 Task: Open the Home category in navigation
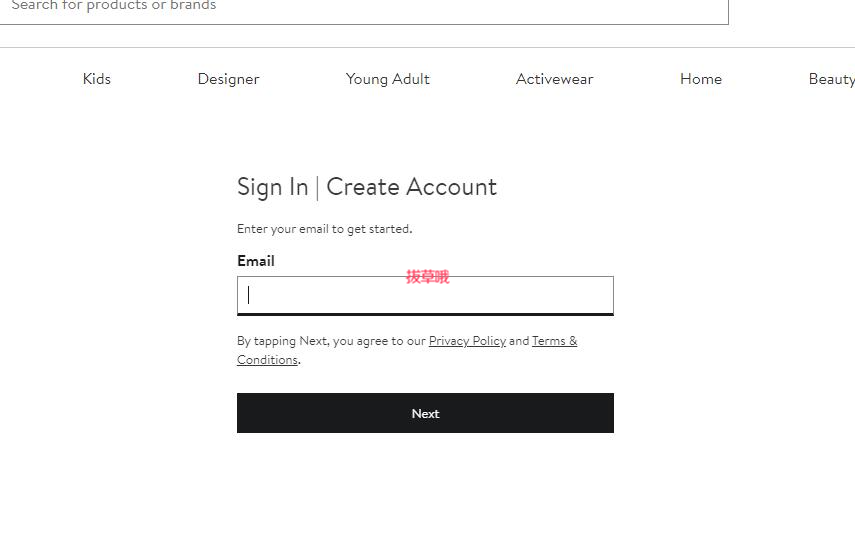point(701,79)
